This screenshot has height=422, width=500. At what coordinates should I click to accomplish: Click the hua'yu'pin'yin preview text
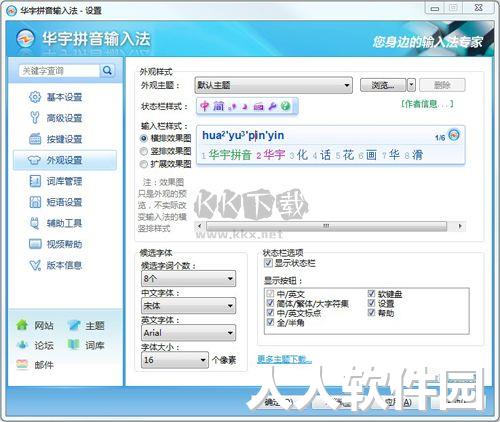pos(243,135)
